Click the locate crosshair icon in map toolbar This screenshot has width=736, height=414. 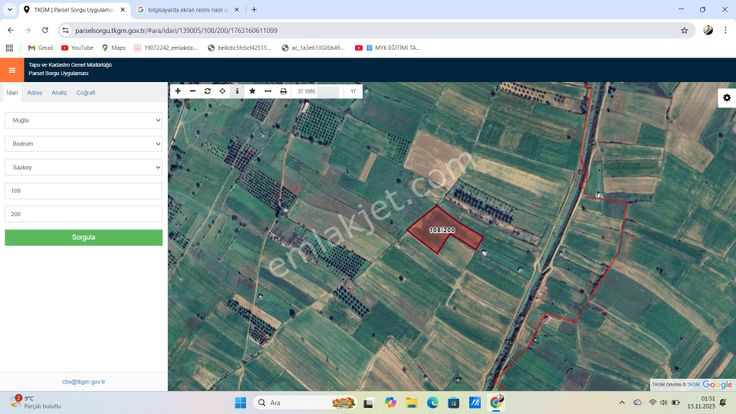click(x=222, y=91)
